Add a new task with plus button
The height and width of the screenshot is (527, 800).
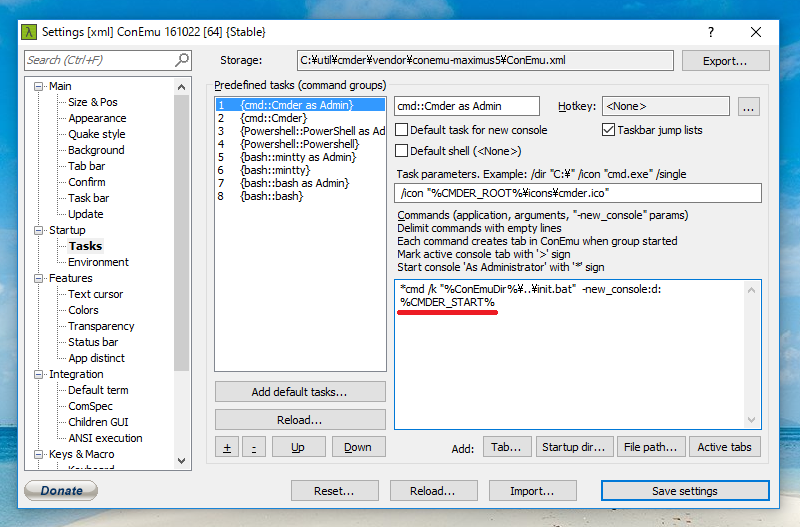227,447
